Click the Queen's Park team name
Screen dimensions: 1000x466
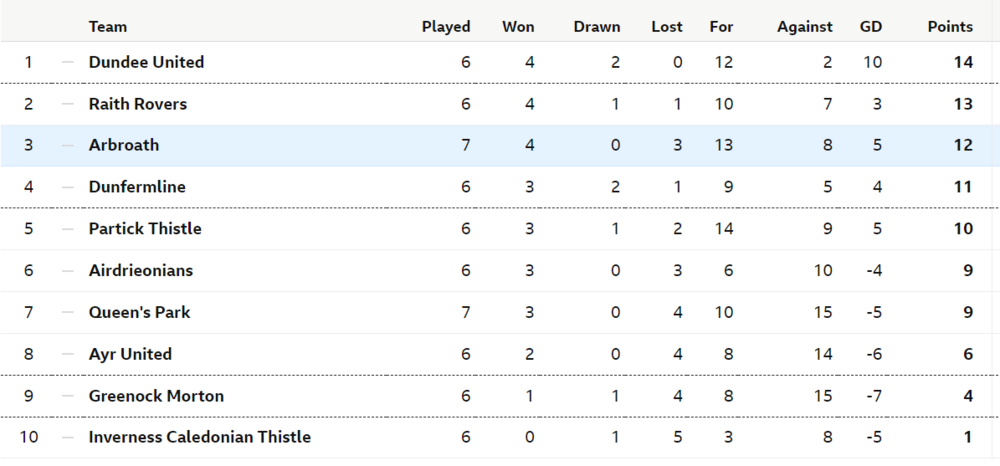point(139,312)
